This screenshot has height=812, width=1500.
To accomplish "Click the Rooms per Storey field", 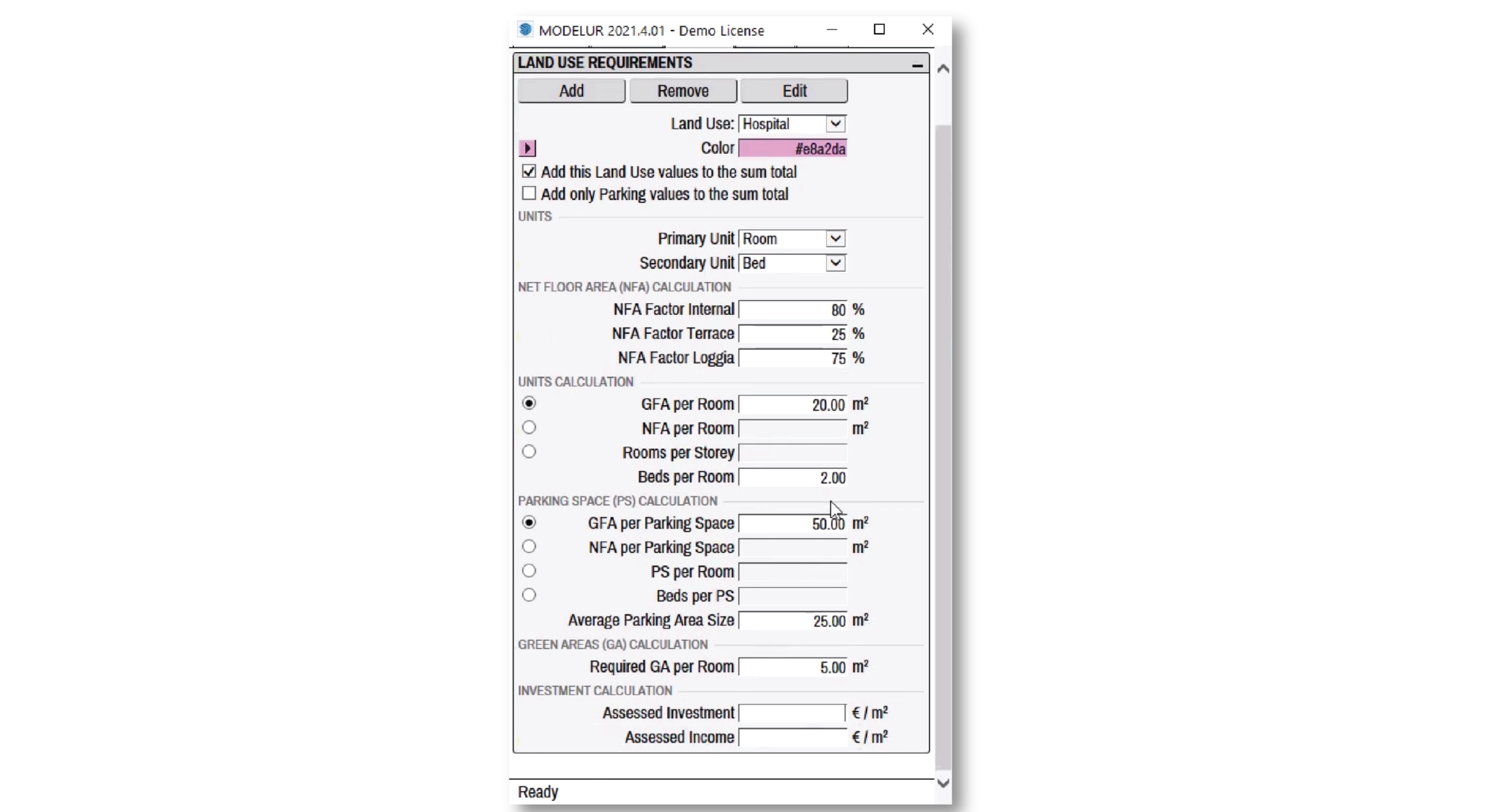I will (792, 452).
